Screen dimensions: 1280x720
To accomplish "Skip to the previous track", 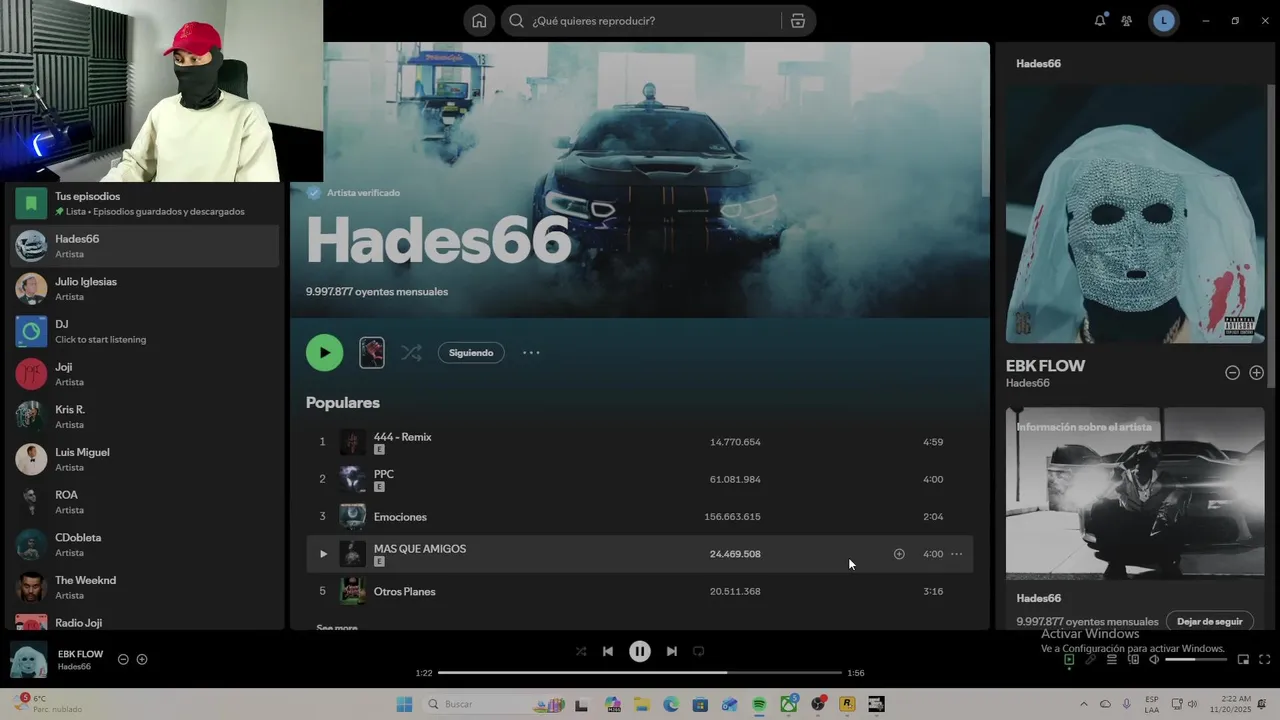I will click(608, 651).
